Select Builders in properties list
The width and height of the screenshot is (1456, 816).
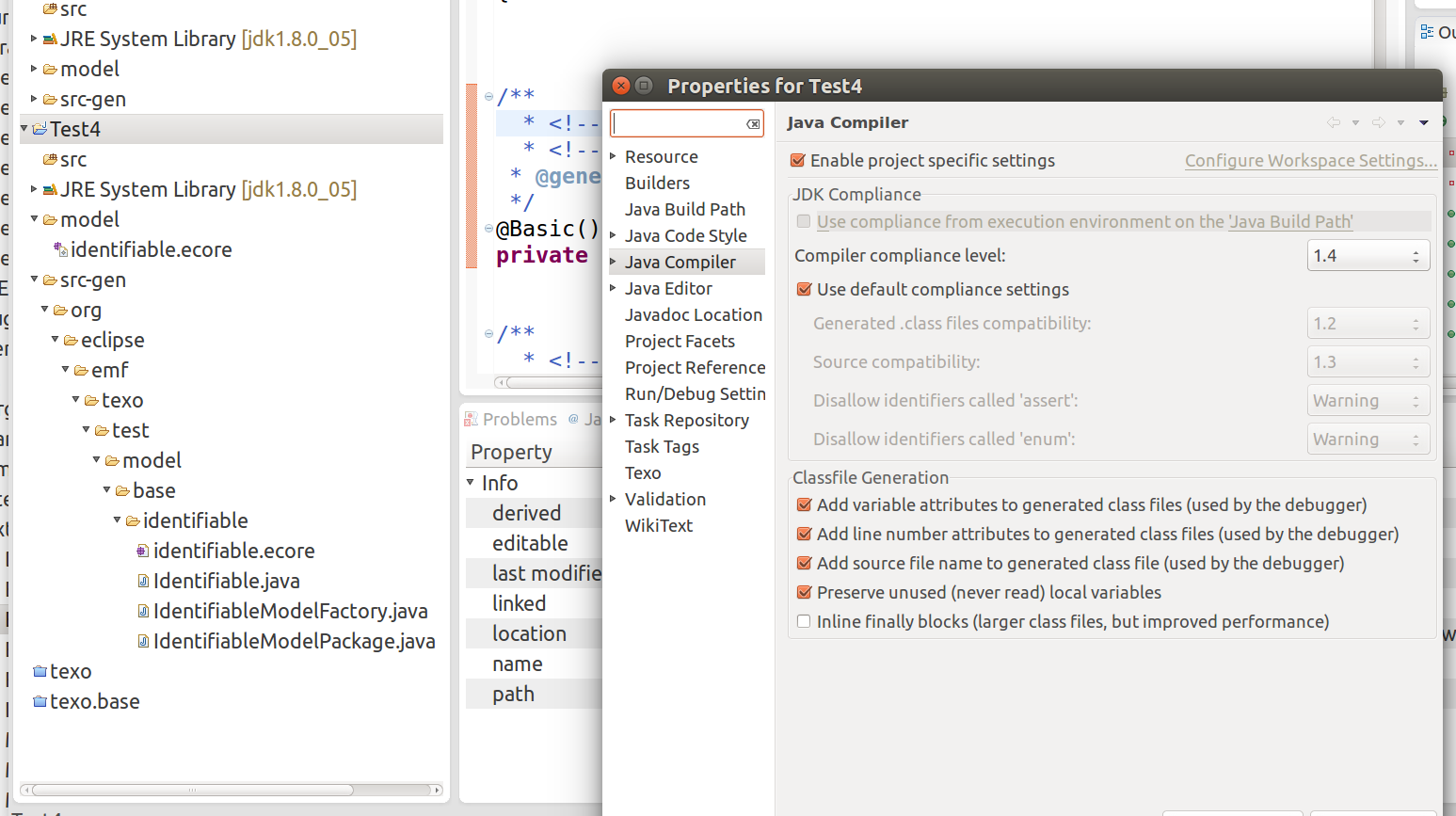click(657, 183)
